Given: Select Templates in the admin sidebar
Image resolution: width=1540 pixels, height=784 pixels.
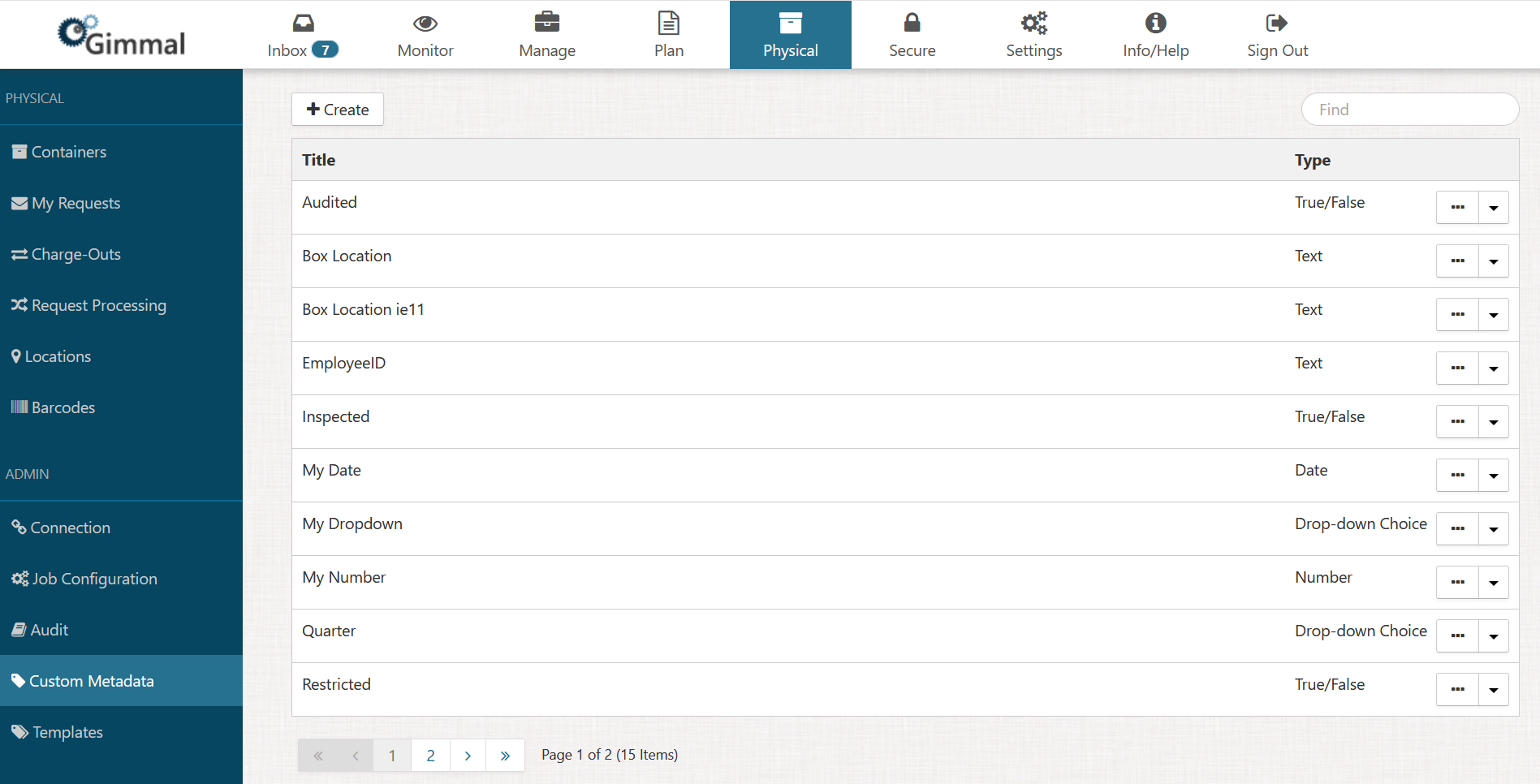Looking at the screenshot, I should [67, 732].
